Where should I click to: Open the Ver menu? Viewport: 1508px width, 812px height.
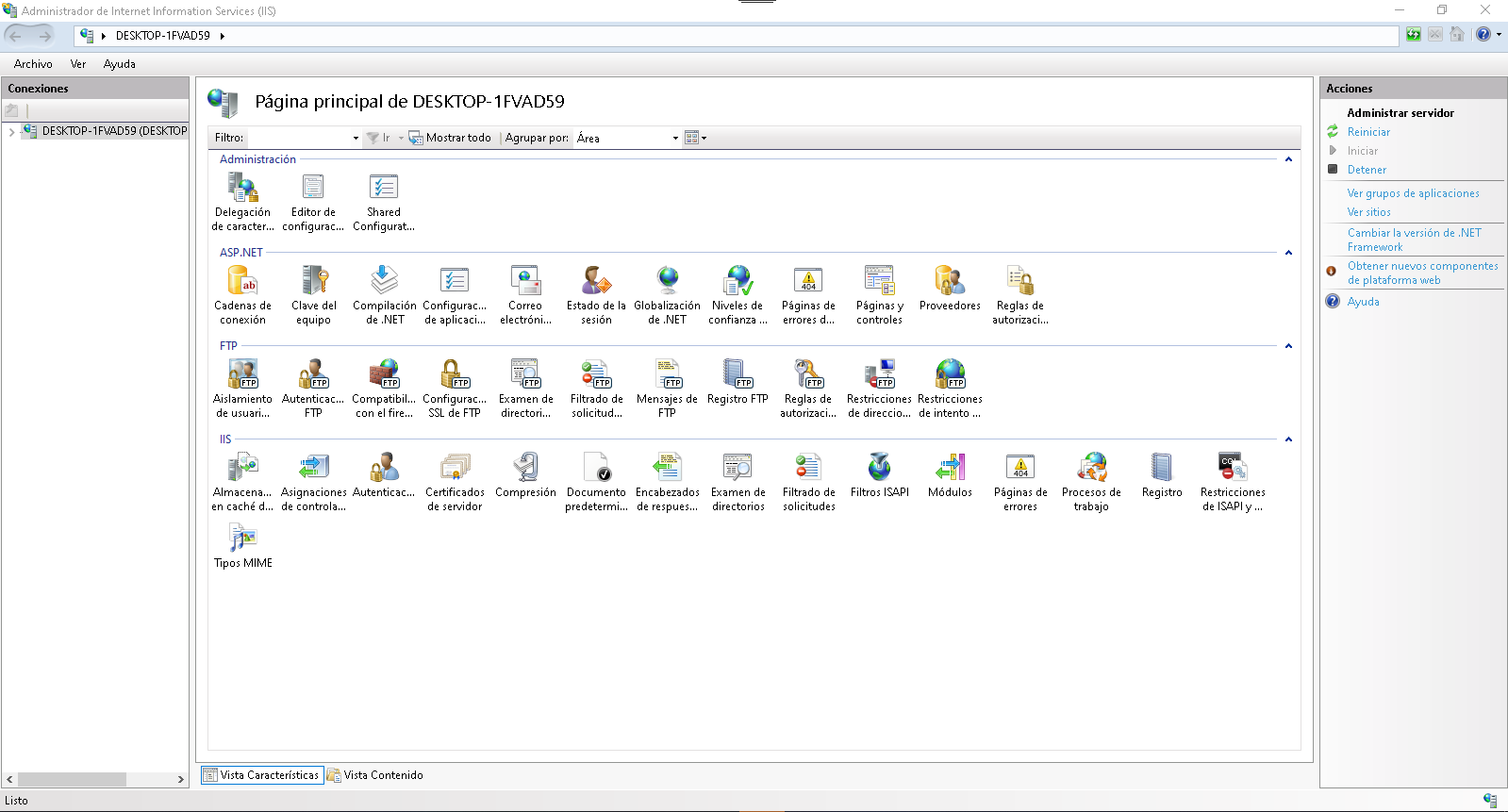tap(78, 64)
